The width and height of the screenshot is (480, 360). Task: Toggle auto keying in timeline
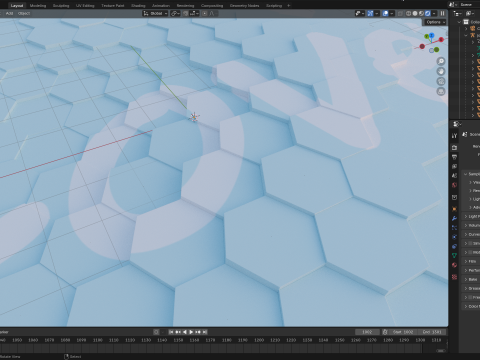(156, 332)
